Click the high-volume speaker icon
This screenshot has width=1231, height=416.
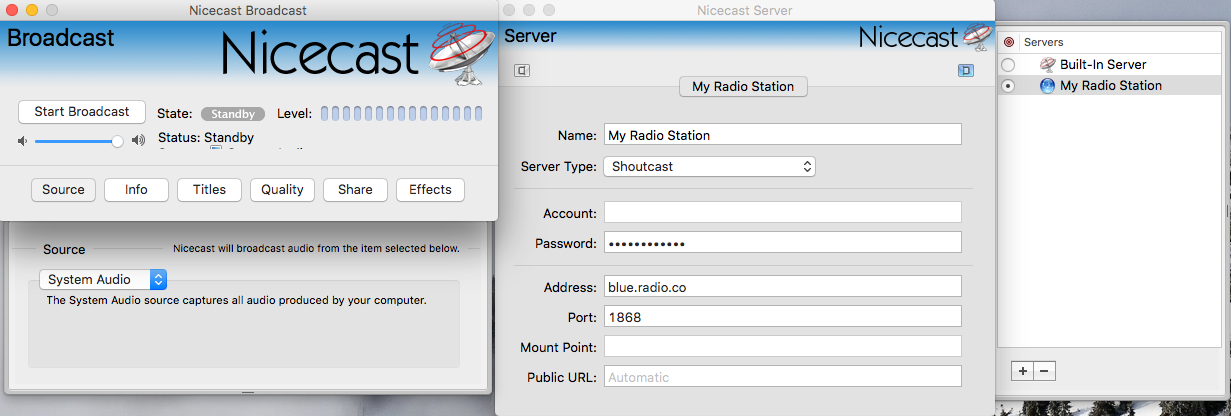point(138,141)
